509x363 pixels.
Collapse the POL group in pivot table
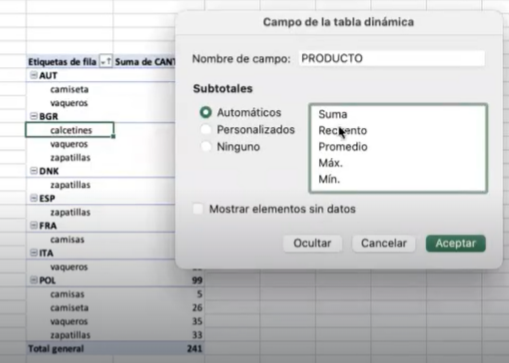pos(34,280)
